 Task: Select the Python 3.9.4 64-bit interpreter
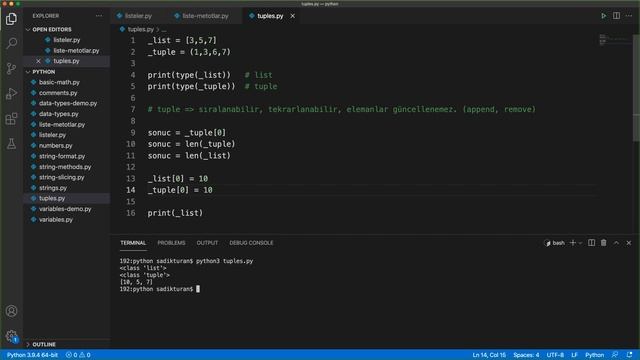32,355
